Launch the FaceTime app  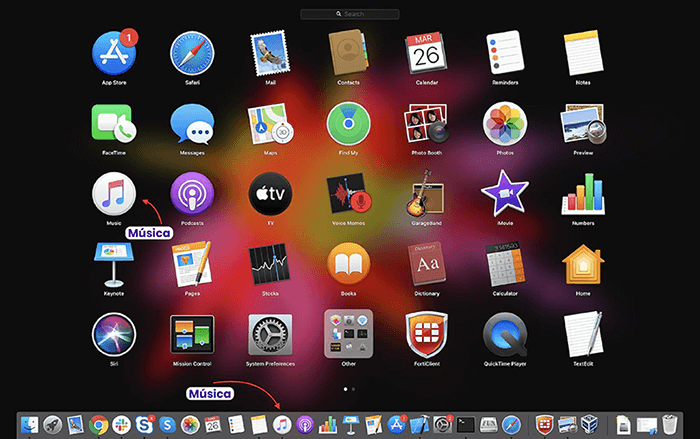point(114,124)
